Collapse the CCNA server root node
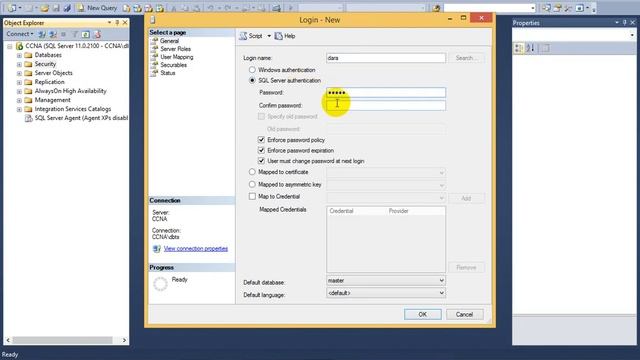The height and width of the screenshot is (360, 640). click(9, 46)
